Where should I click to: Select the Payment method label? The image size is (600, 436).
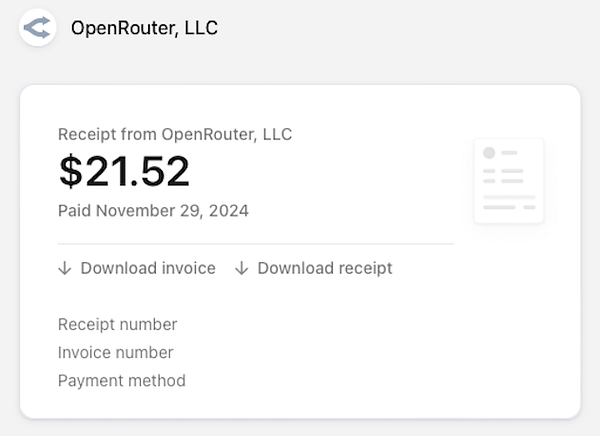coord(121,380)
